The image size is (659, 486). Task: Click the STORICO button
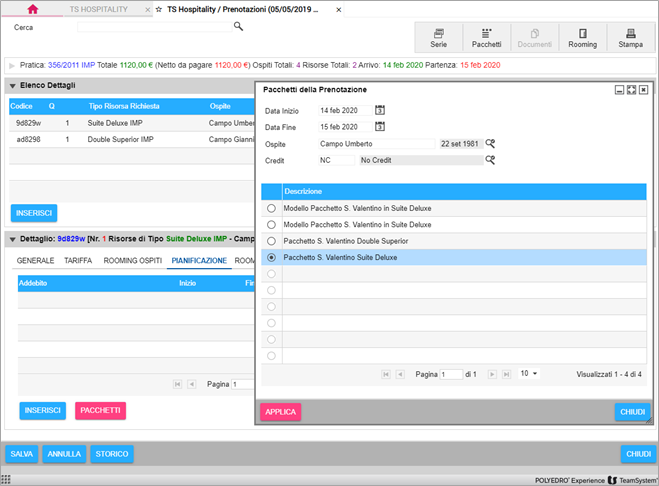pos(112,454)
